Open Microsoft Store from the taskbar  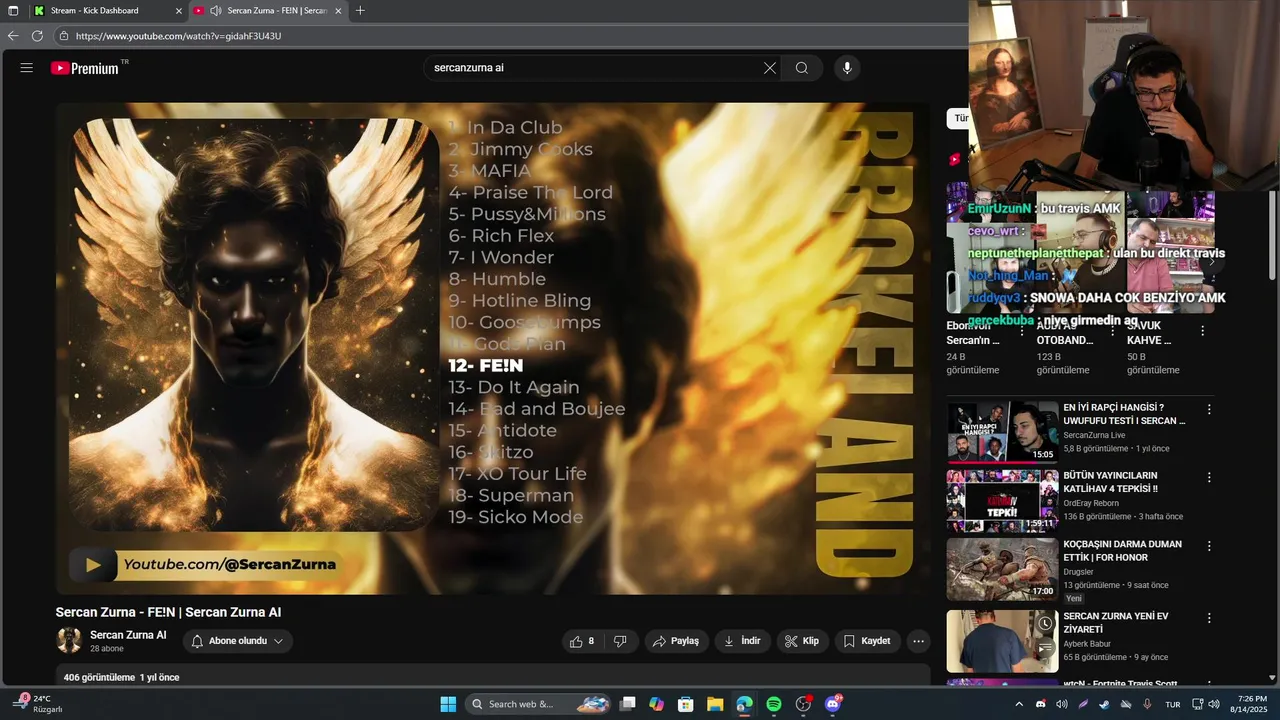(x=686, y=704)
